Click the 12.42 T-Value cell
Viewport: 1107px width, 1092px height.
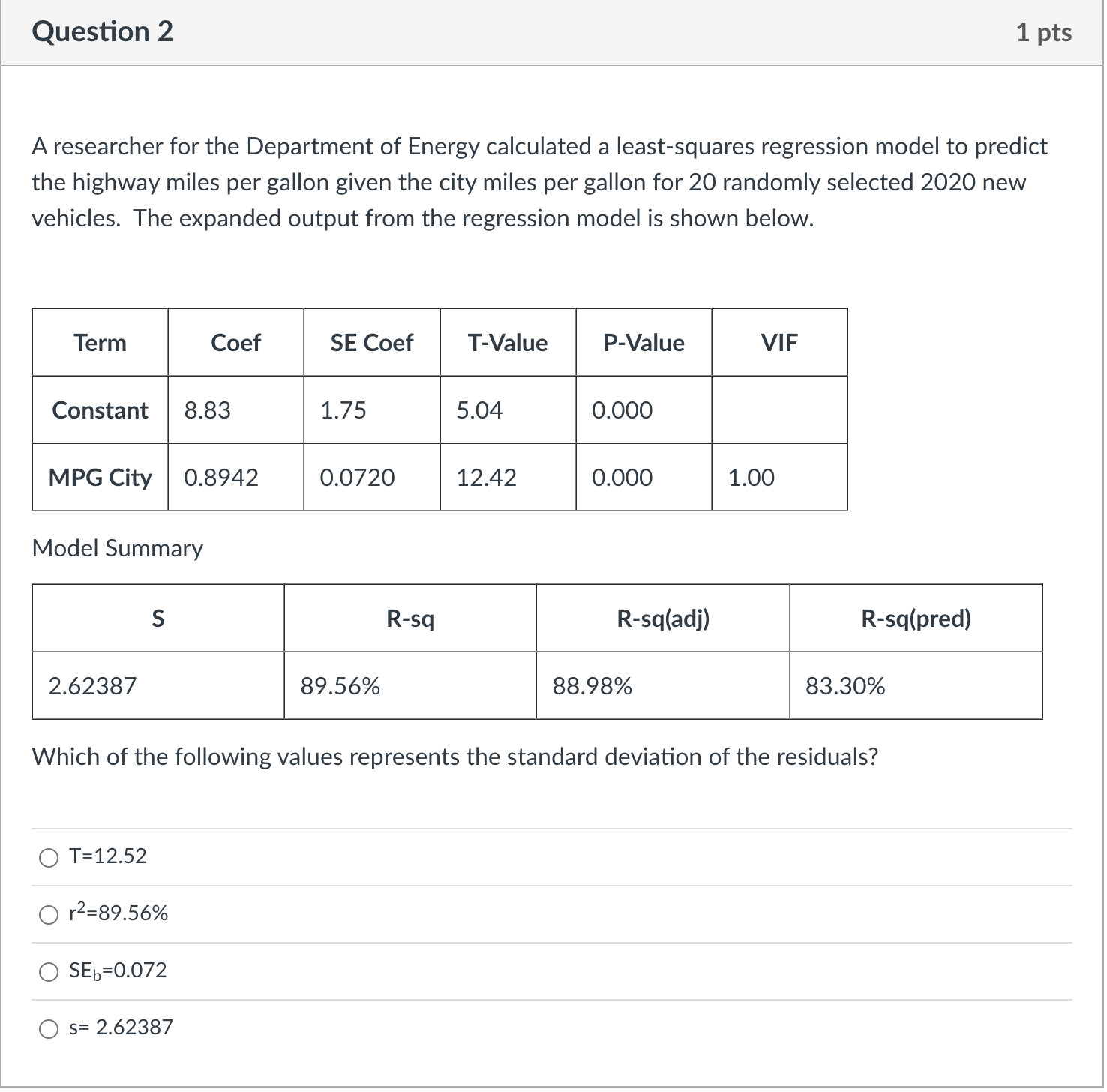pyautogui.click(x=508, y=478)
